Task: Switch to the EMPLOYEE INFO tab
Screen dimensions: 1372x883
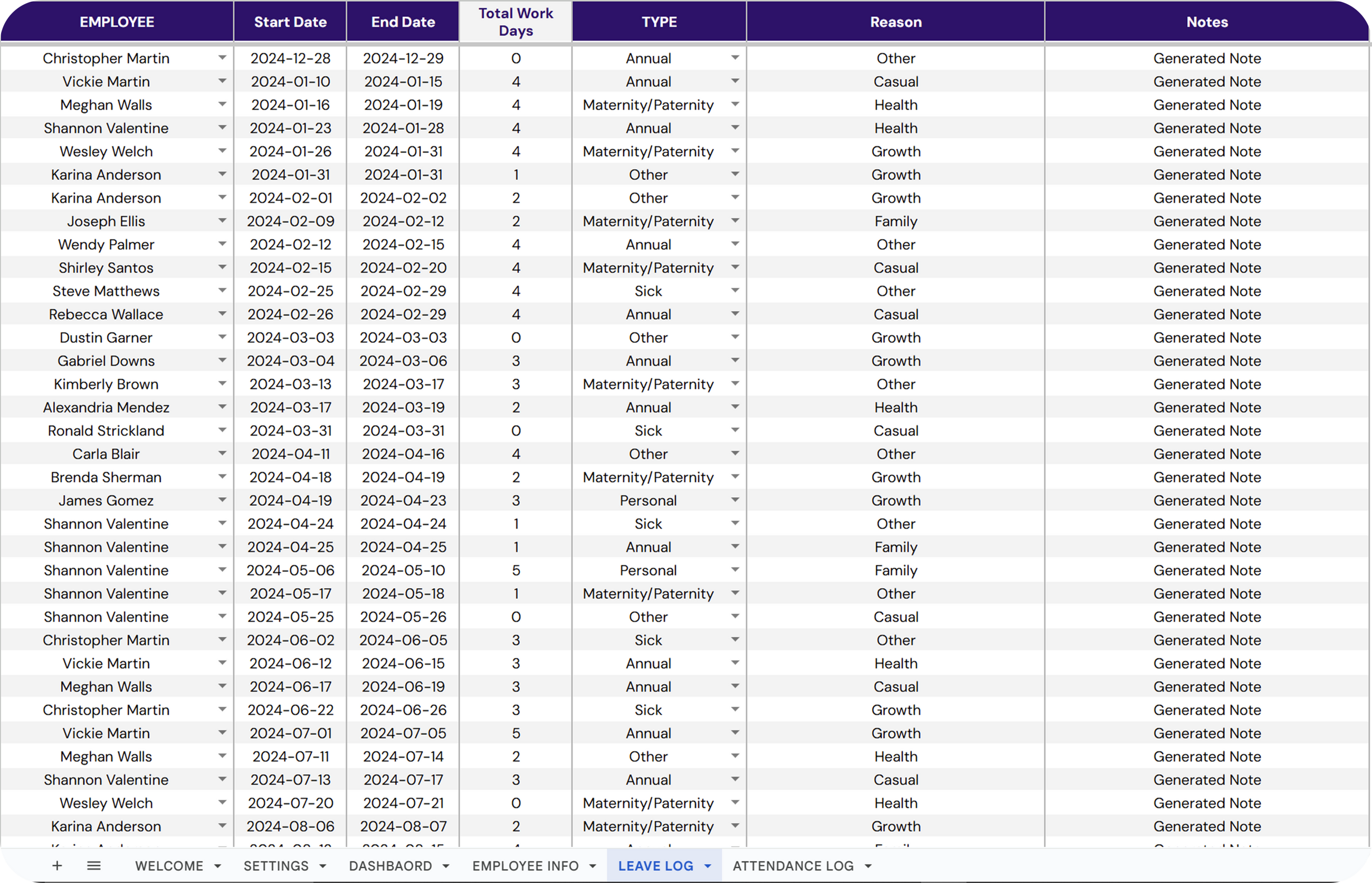Action: pos(525,866)
